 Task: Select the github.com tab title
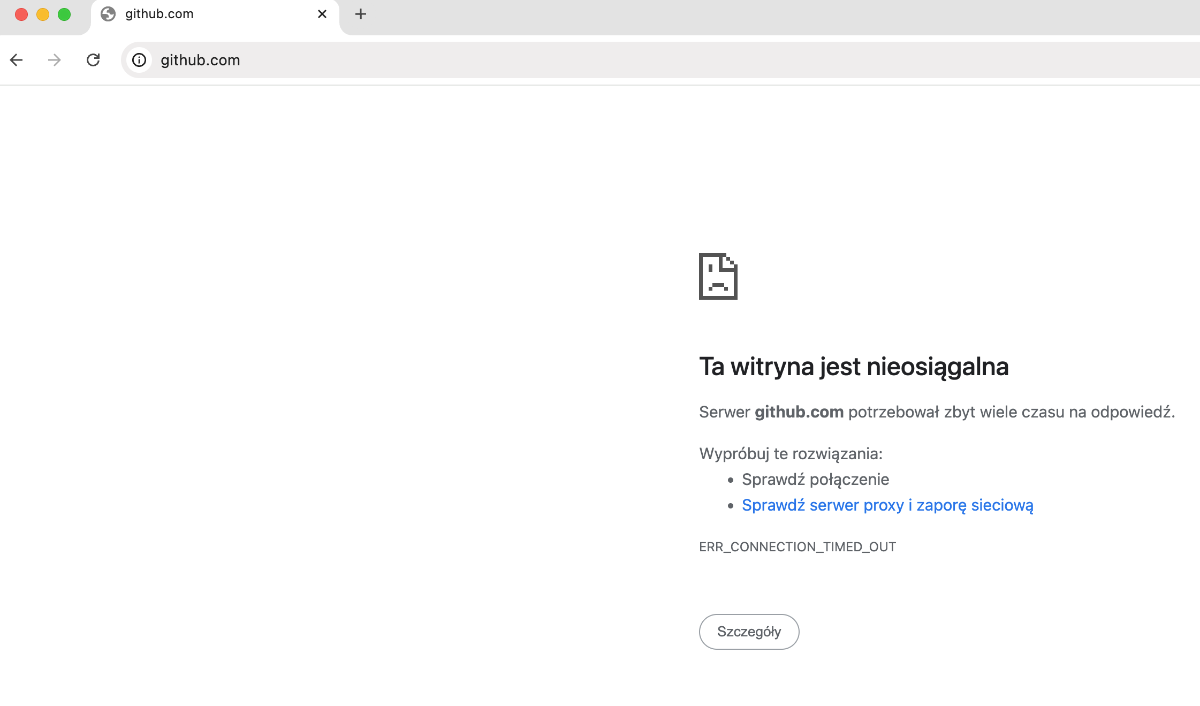[159, 14]
